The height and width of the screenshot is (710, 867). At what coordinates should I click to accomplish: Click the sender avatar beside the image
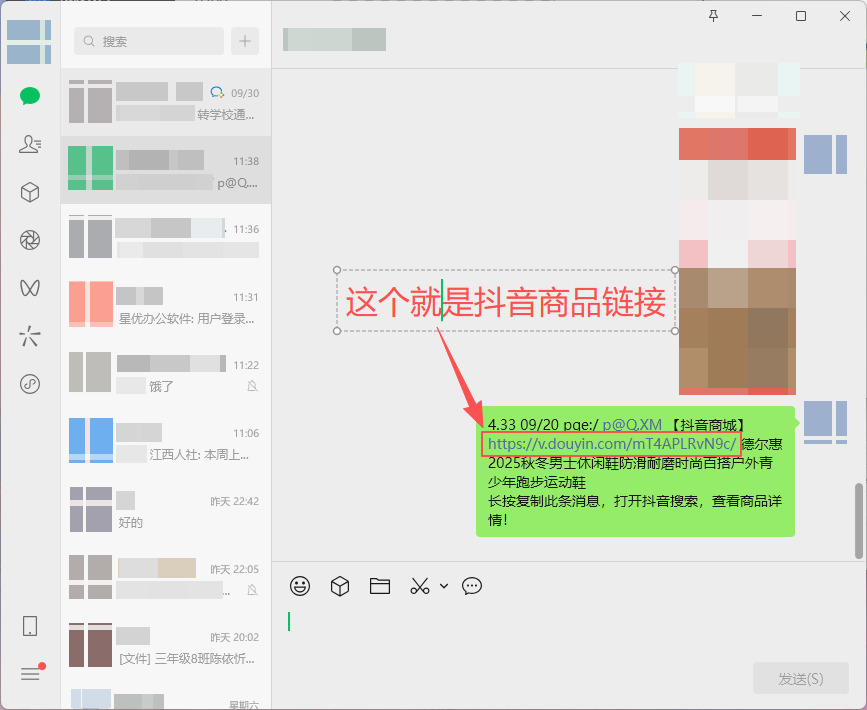825,154
